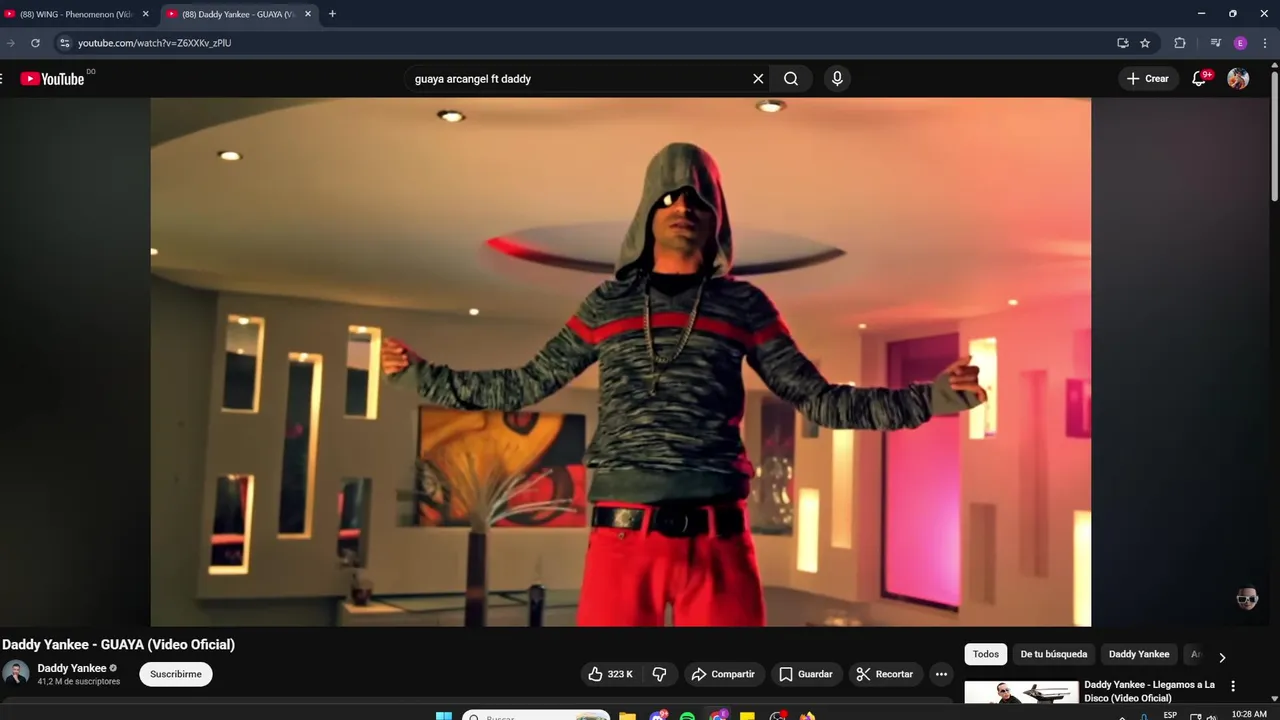This screenshot has width=1280, height=720.
Task: Install app icon in address bar
Action: point(1122,43)
